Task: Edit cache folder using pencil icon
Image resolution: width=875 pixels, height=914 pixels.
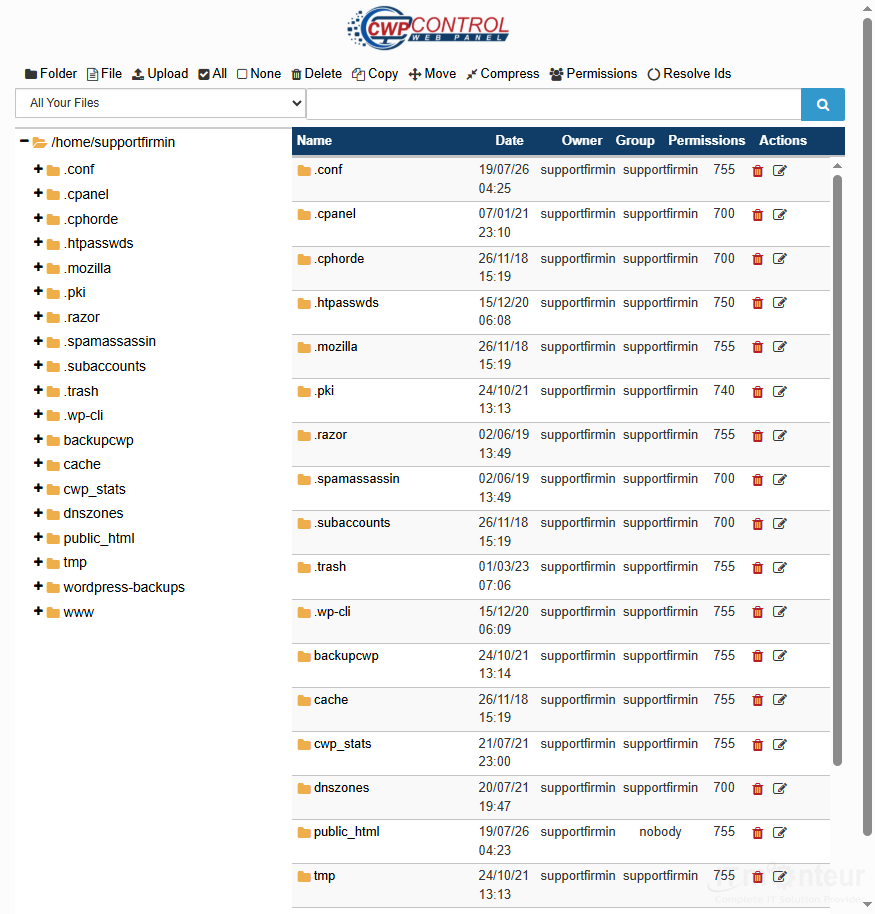Action: [779, 700]
